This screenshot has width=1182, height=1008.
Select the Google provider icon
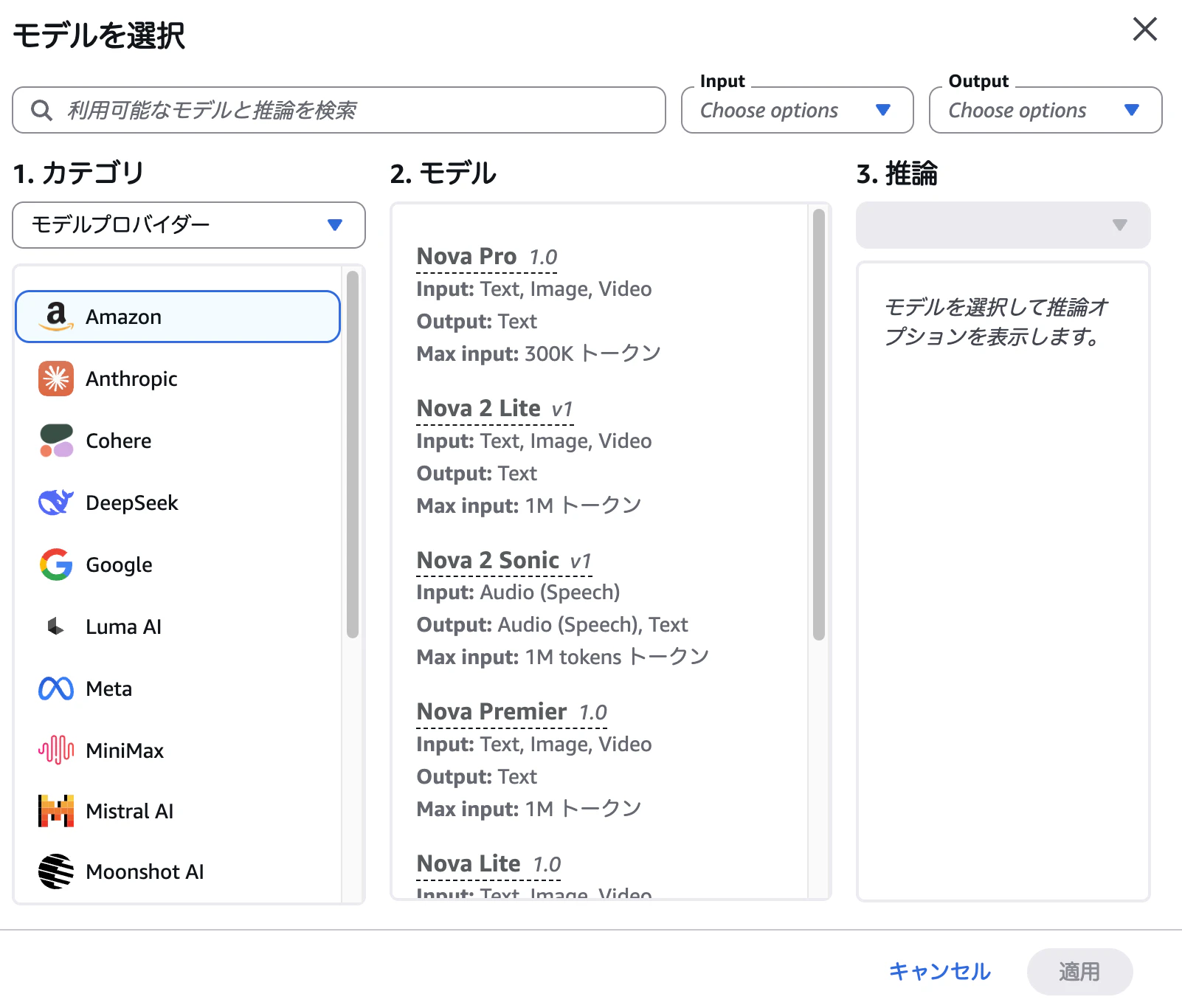click(x=55, y=565)
